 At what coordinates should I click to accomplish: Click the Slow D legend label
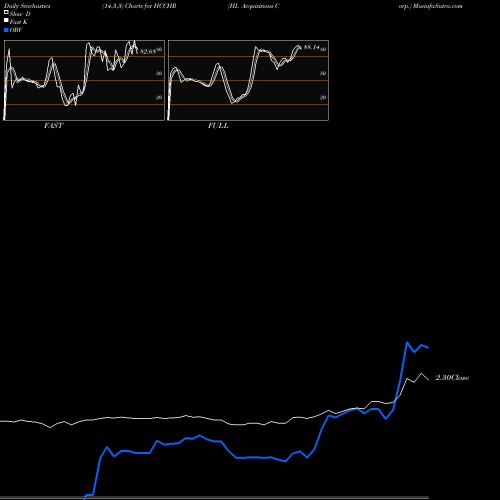pos(20,14)
